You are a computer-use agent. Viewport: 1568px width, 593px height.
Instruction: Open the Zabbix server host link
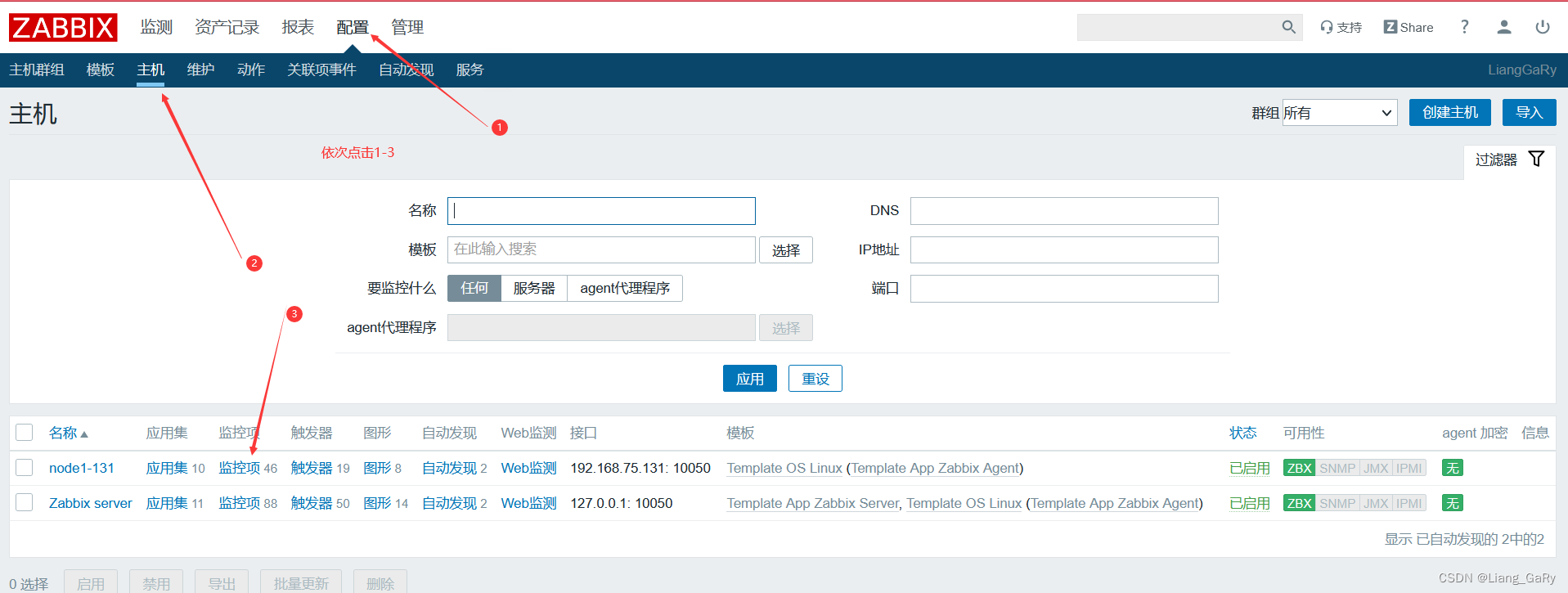coord(90,503)
